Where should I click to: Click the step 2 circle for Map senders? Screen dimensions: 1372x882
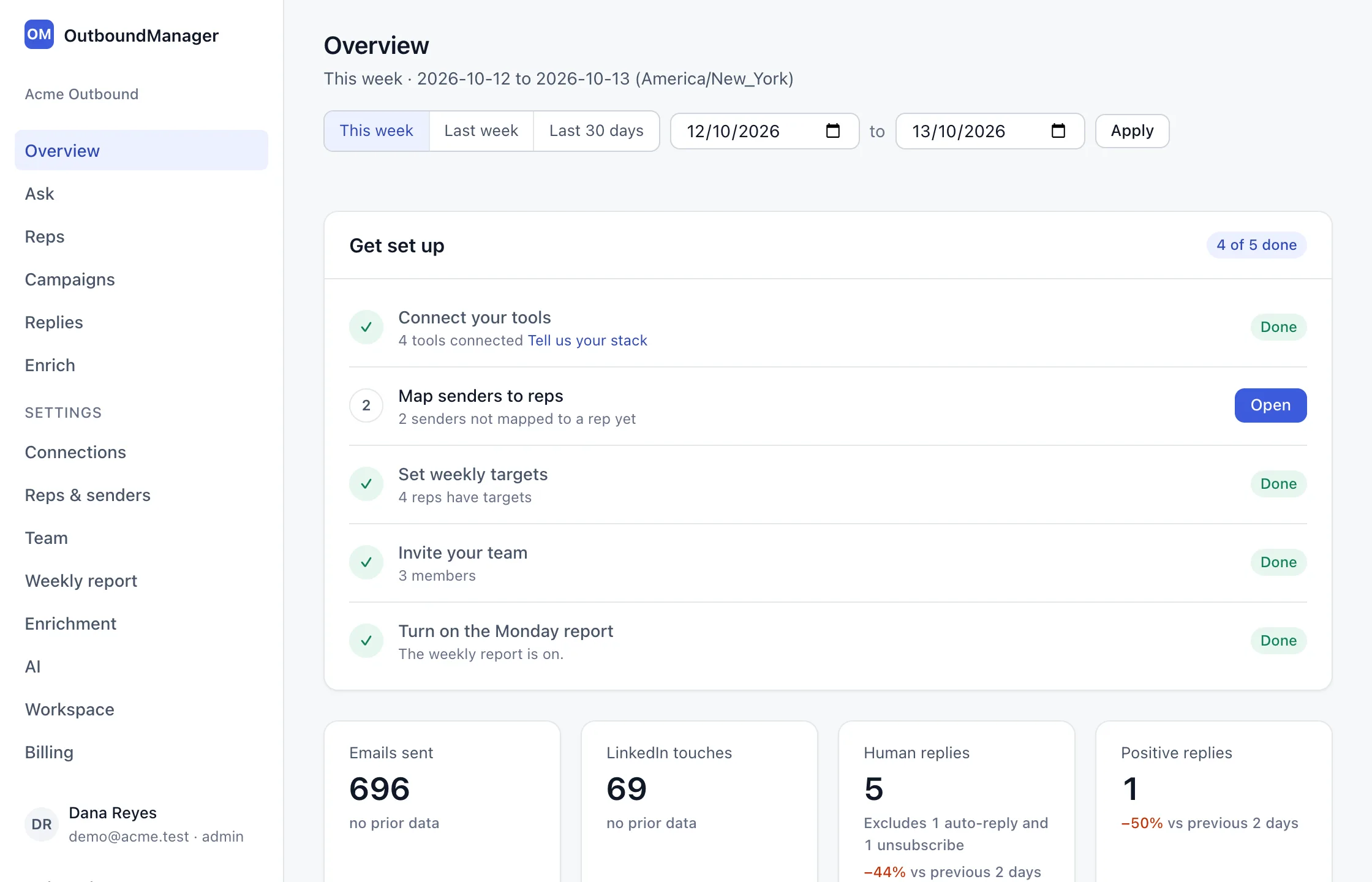click(366, 405)
